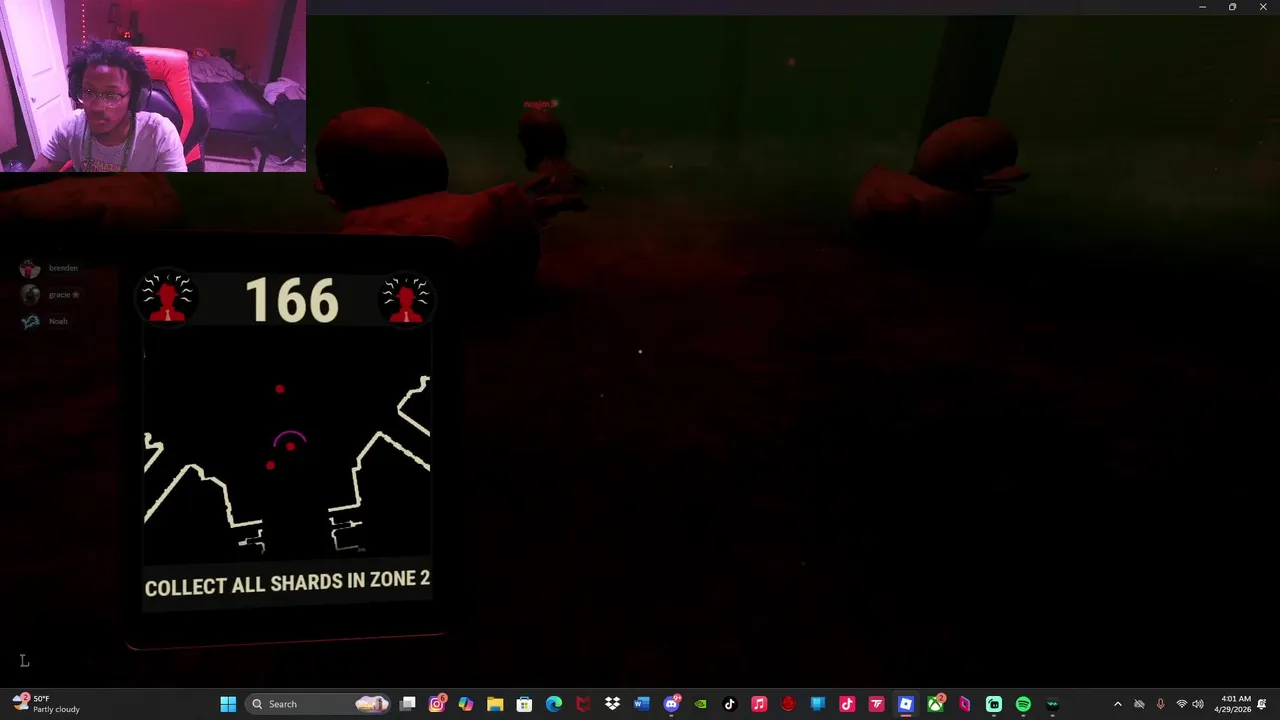Click the taskbar Search box

[318, 704]
